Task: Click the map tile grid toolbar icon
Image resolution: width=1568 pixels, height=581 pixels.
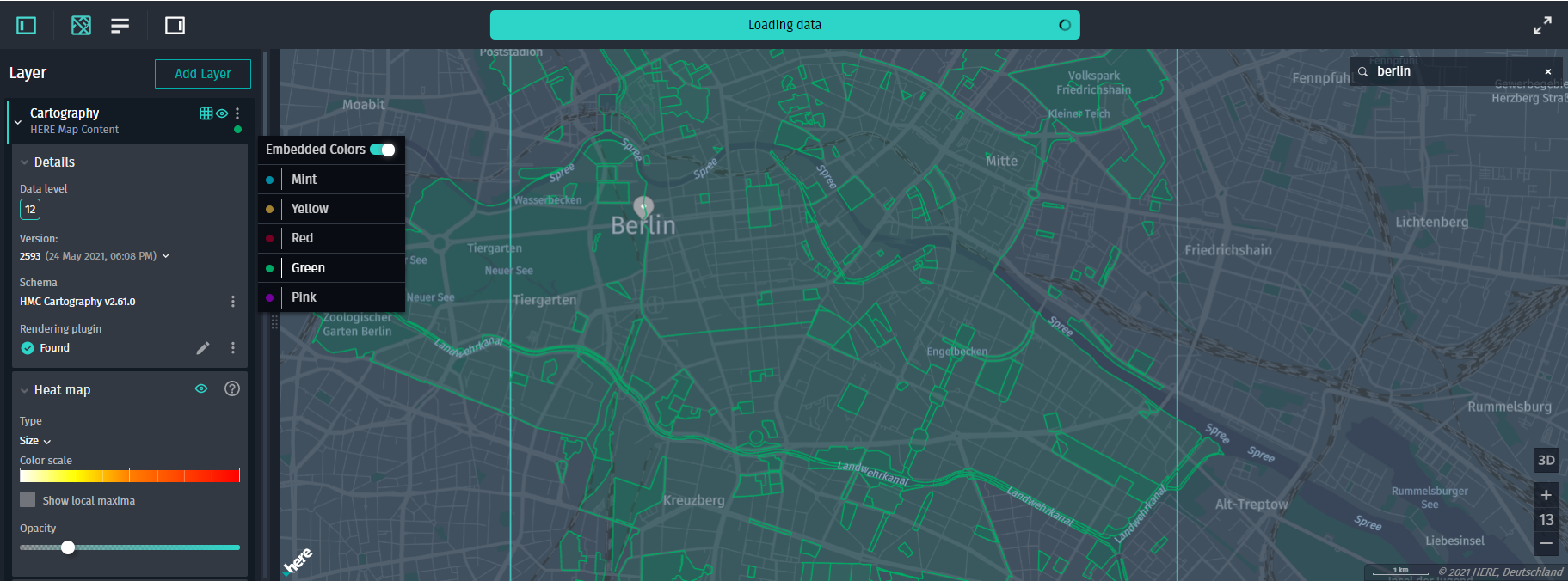Action: (x=81, y=25)
